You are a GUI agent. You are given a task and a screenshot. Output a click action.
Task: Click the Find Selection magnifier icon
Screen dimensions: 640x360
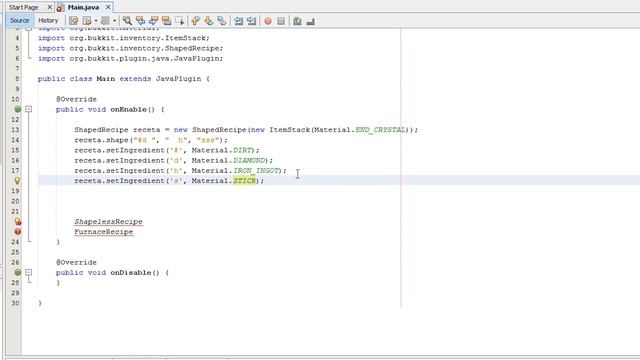pos(127,21)
